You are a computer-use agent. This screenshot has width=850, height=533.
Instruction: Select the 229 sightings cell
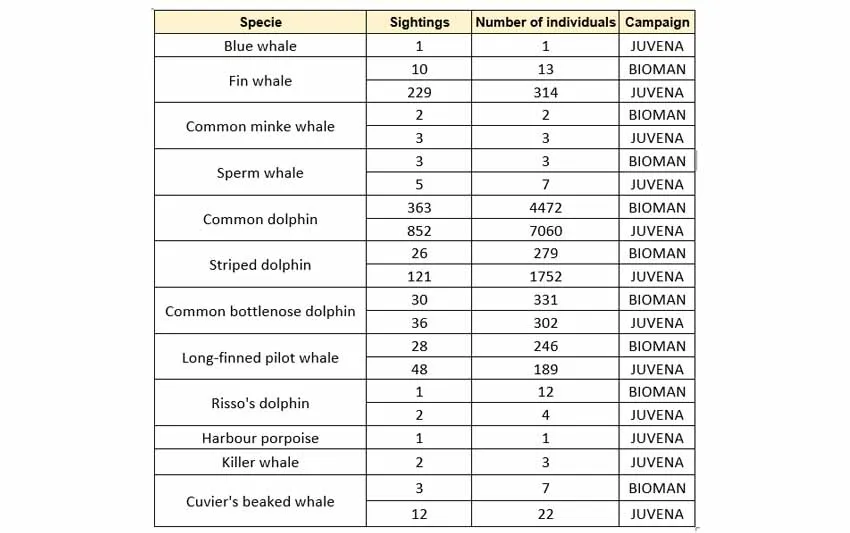coord(419,92)
